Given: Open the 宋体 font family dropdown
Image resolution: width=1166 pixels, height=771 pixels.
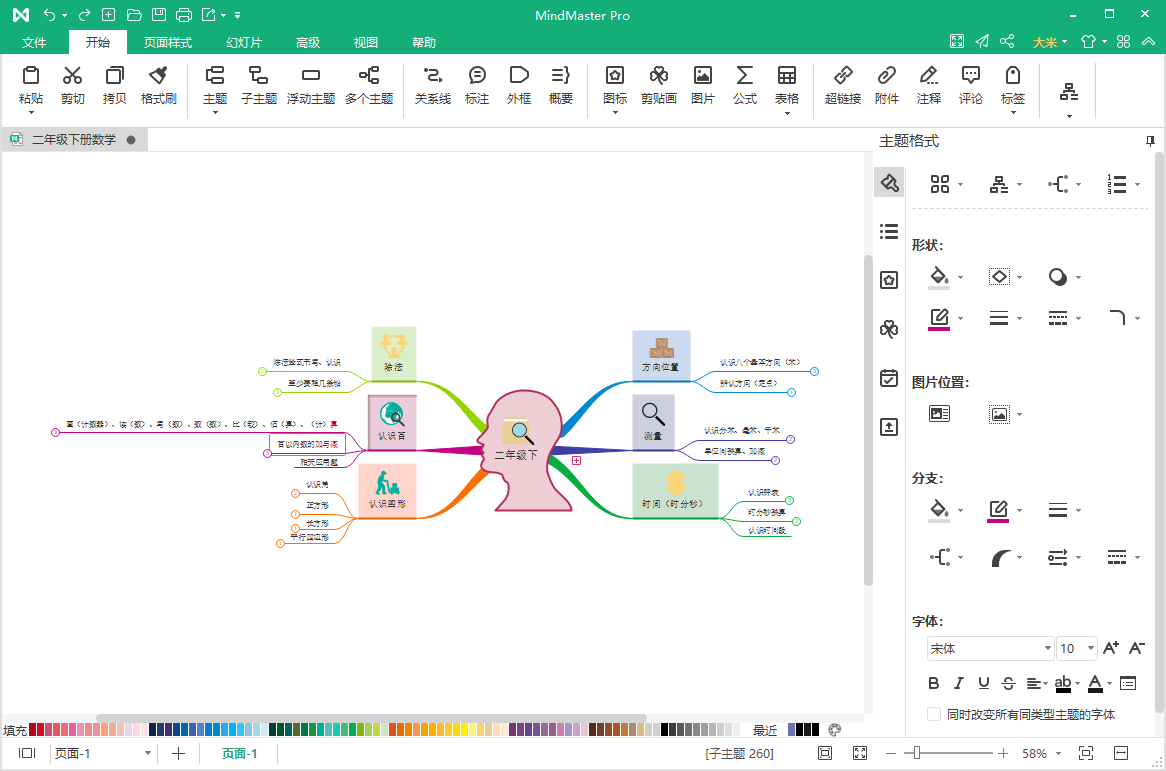Looking at the screenshot, I should [x=990, y=649].
